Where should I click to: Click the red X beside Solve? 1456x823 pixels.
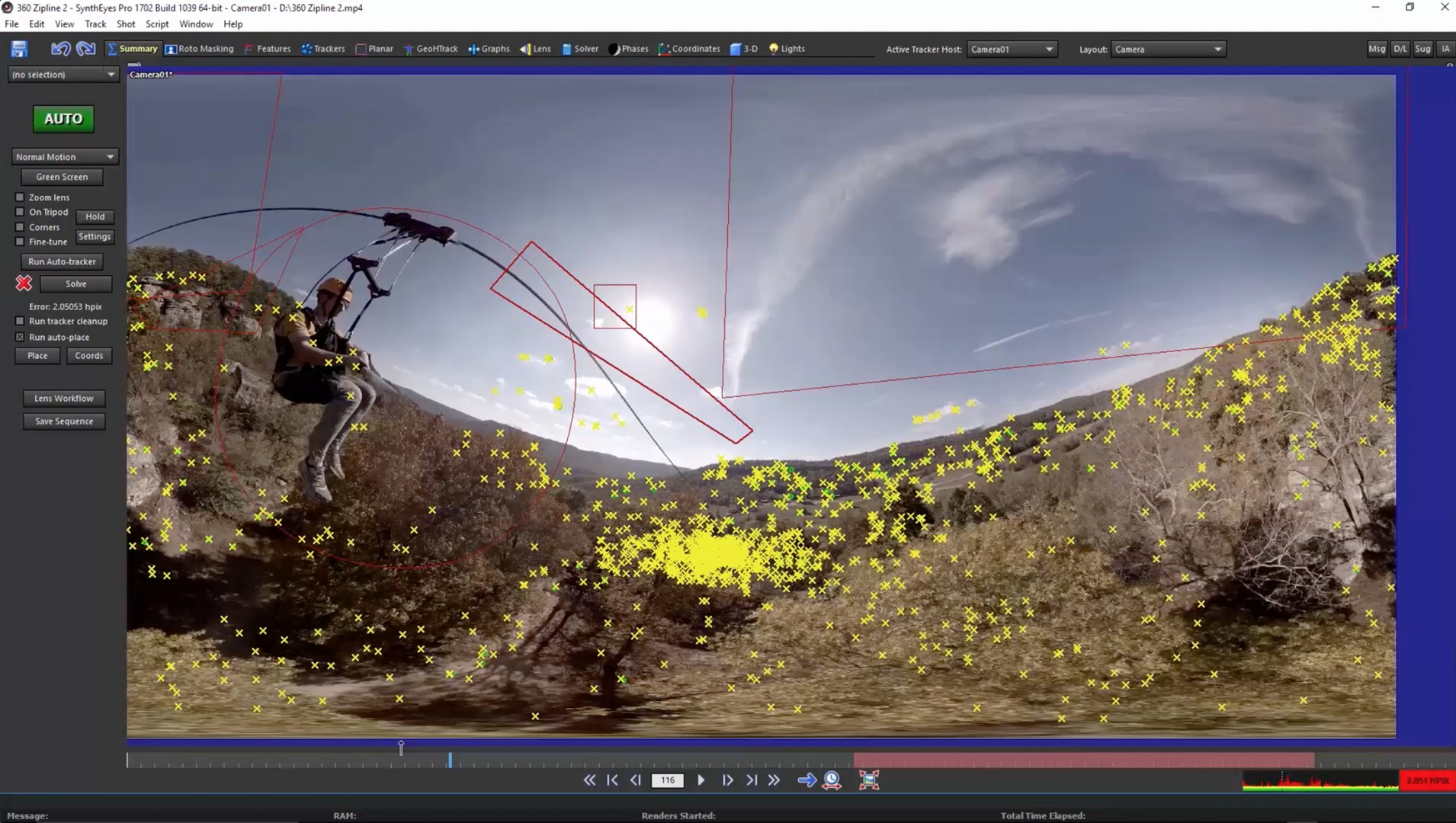(24, 283)
